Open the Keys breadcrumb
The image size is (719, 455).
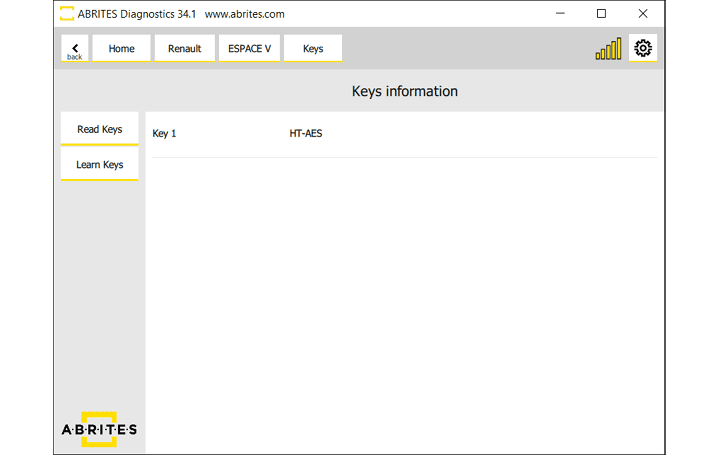pyautogui.click(x=313, y=49)
